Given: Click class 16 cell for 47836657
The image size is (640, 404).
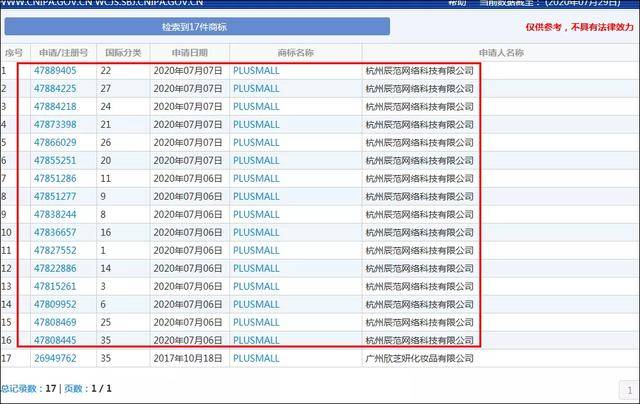Looking at the screenshot, I should coord(106,232).
